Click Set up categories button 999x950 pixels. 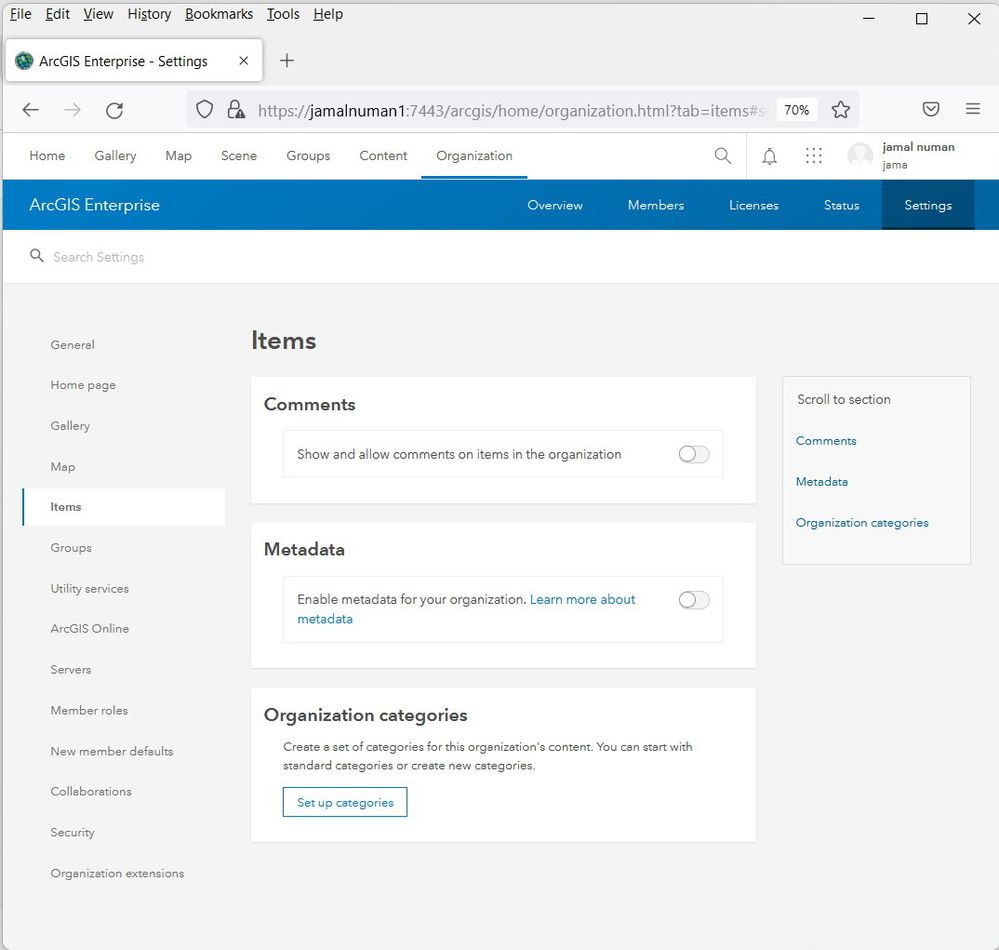(345, 802)
